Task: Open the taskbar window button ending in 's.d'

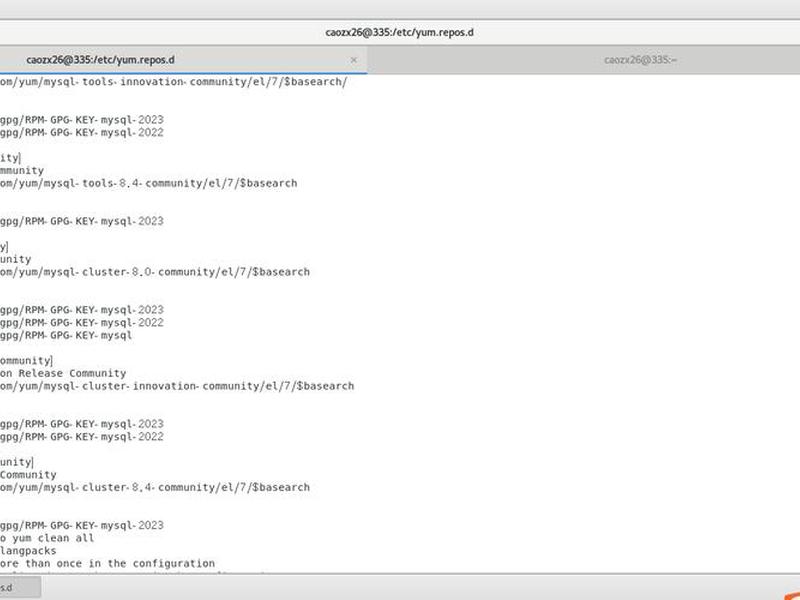Action: tap(20, 587)
